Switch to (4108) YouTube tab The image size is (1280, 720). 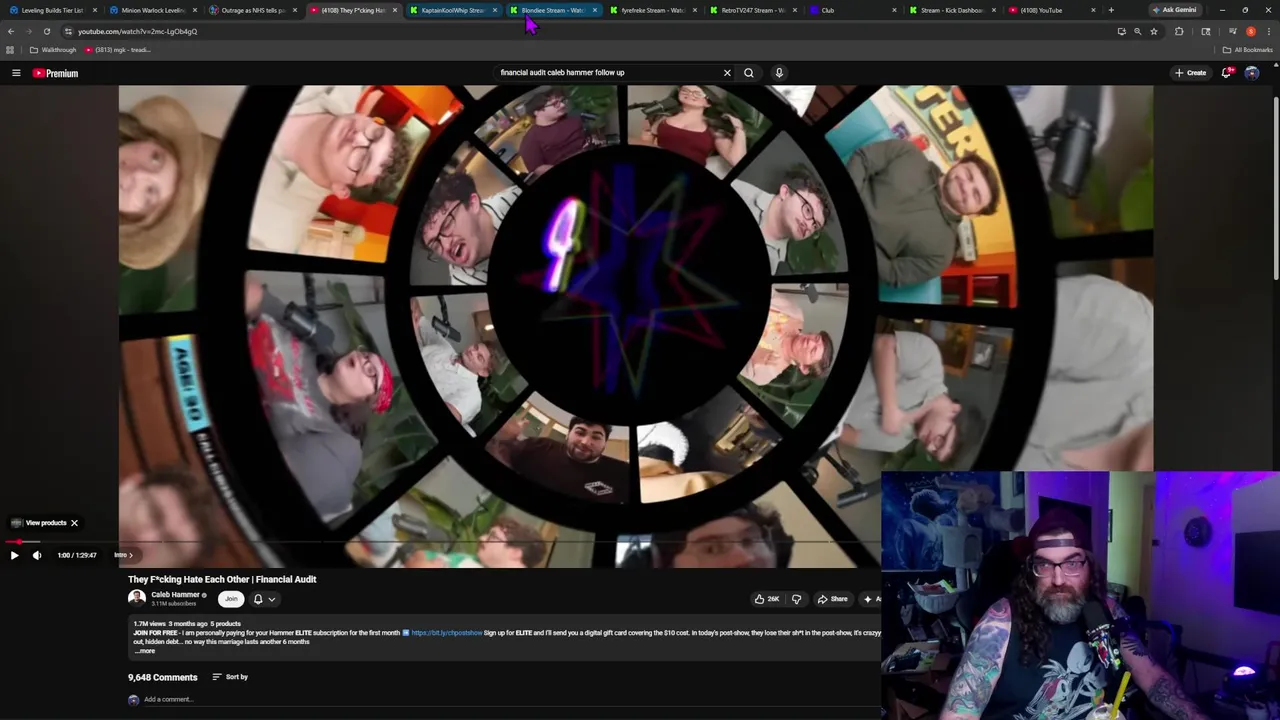click(1052, 10)
